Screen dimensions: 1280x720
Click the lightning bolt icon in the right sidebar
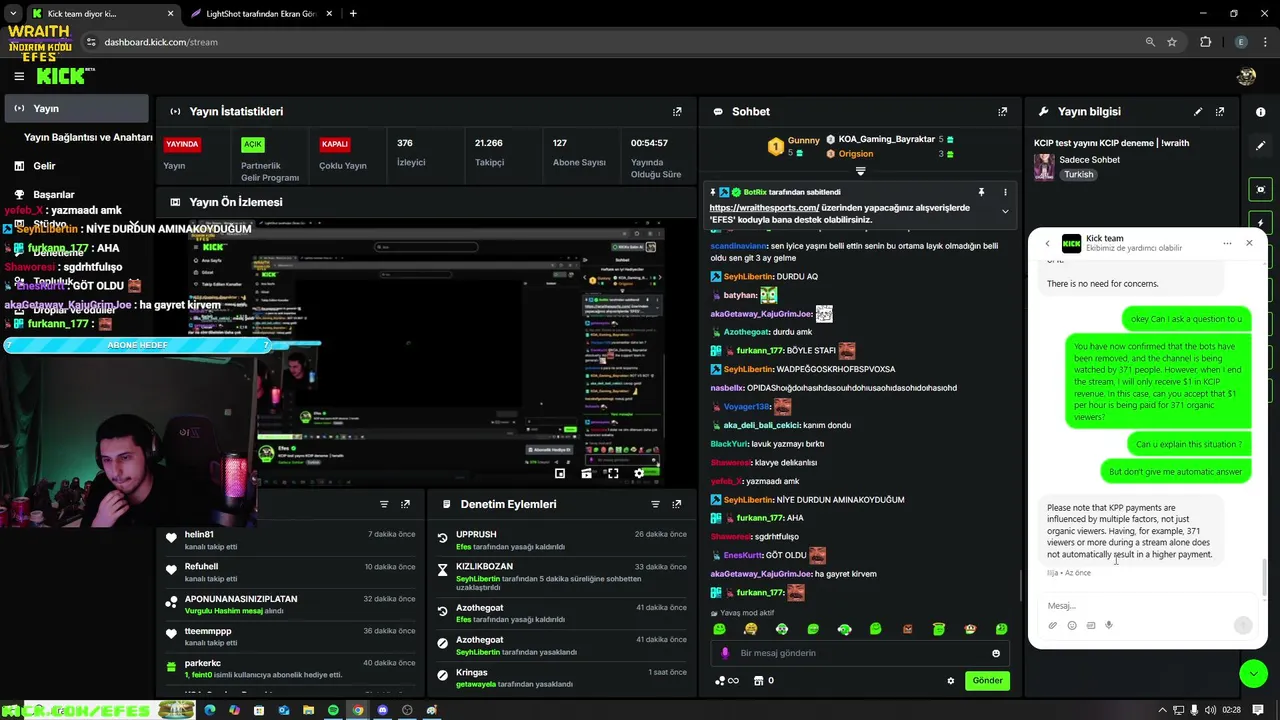(x=1260, y=223)
